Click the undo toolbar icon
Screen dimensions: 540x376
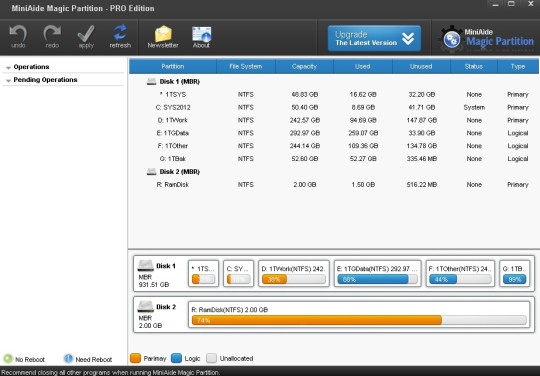click(x=18, y=36)
